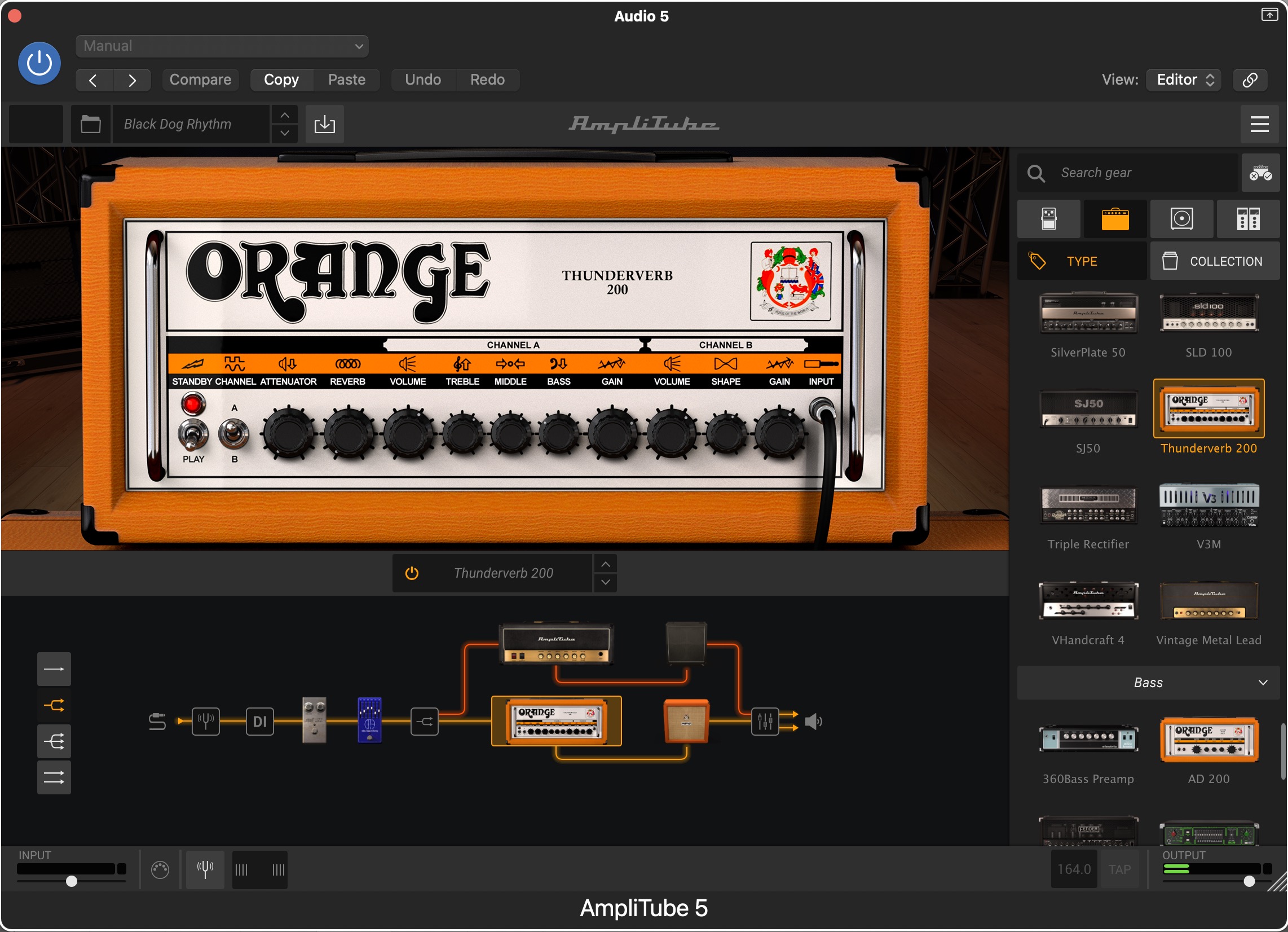Flip the STANDBY PLAY toggle switch

click(x=193, y=436)
